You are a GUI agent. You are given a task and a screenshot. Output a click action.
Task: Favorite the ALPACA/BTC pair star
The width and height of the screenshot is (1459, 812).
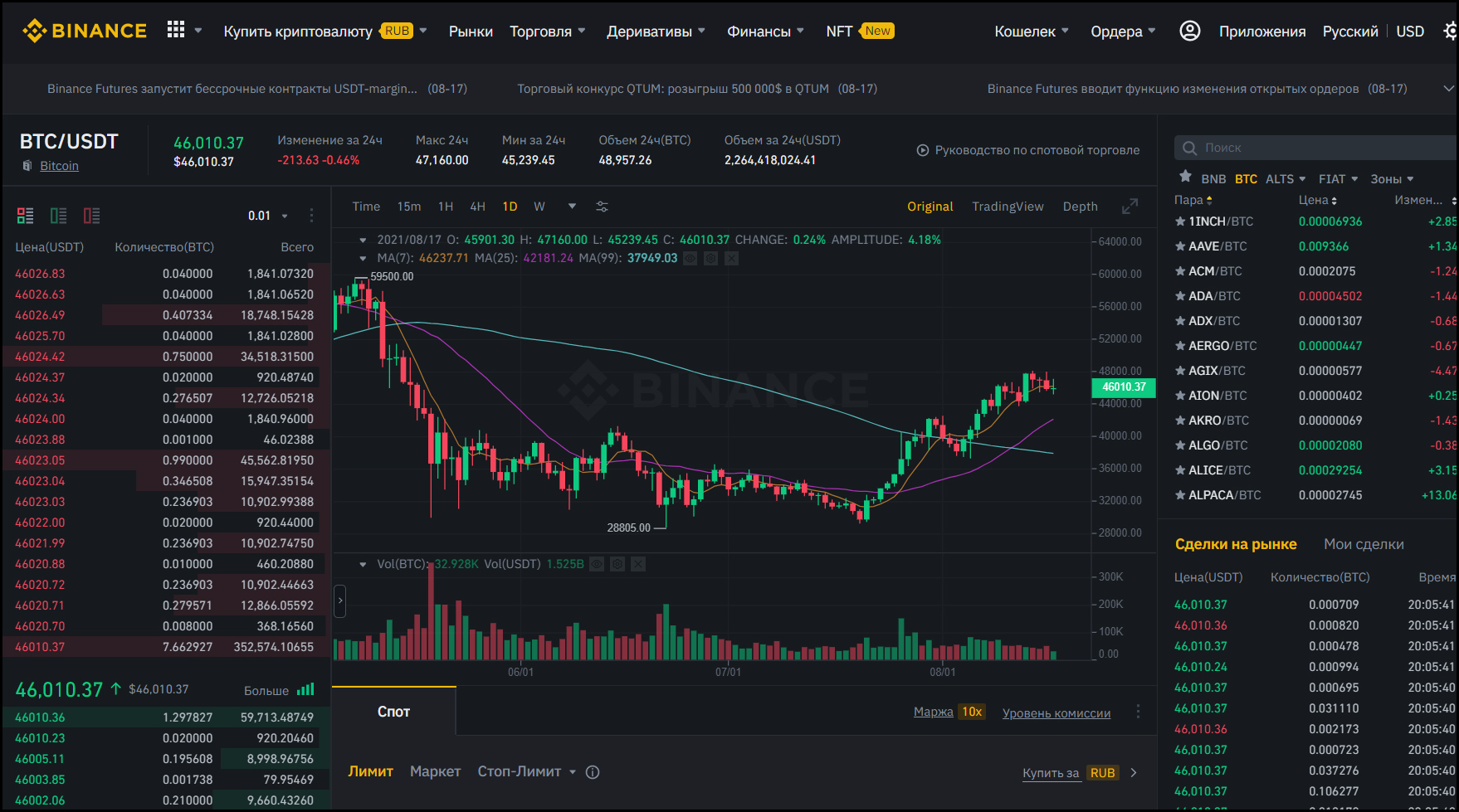[x=1180, y=495]
